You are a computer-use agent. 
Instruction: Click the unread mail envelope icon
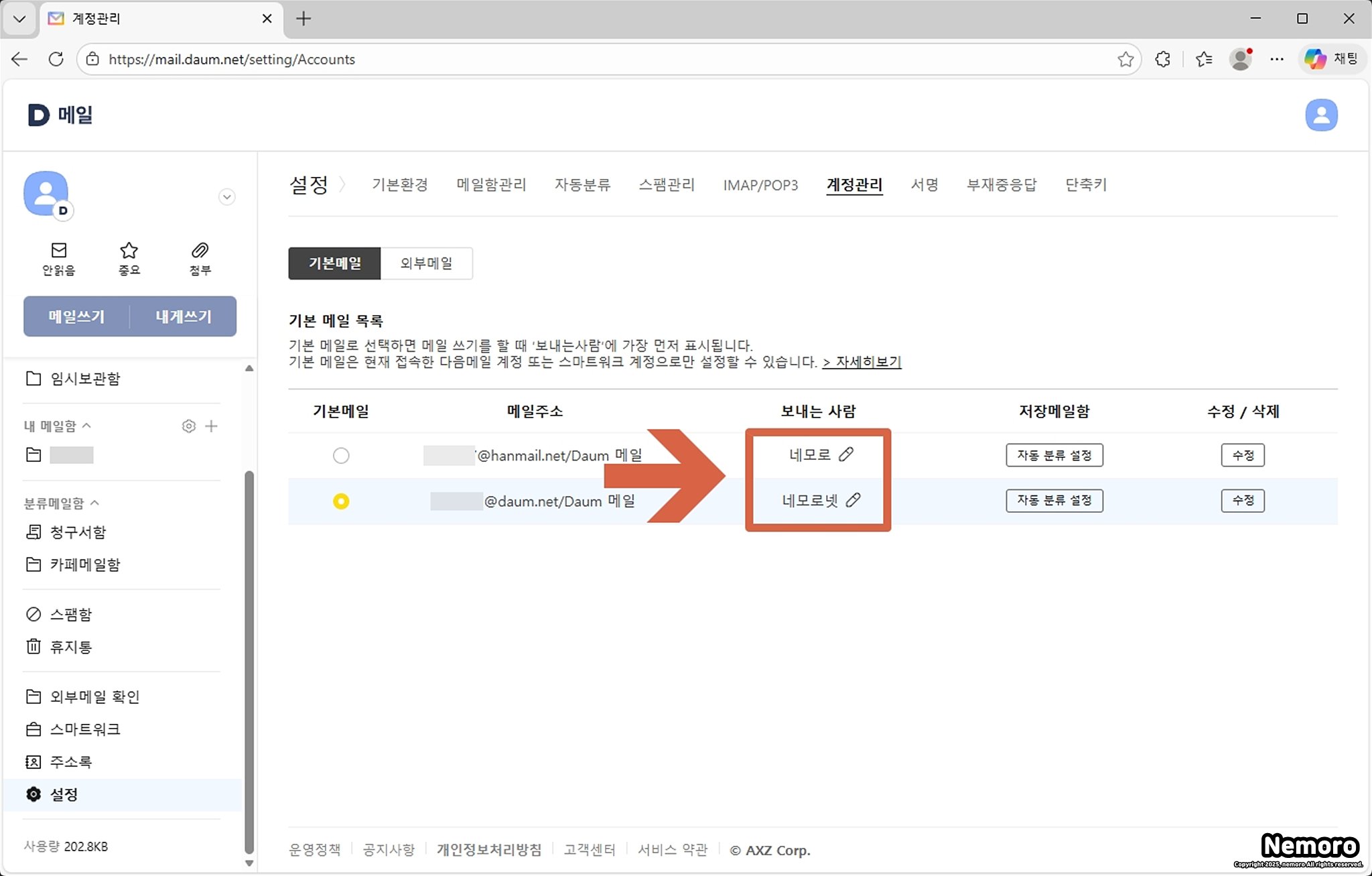coord(59,251)
